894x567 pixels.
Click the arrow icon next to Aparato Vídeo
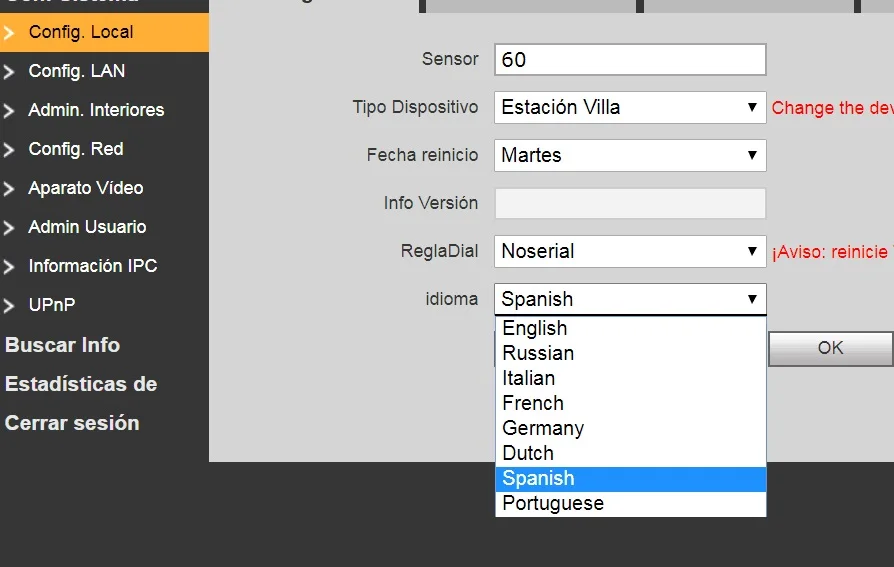click(9, 188)
